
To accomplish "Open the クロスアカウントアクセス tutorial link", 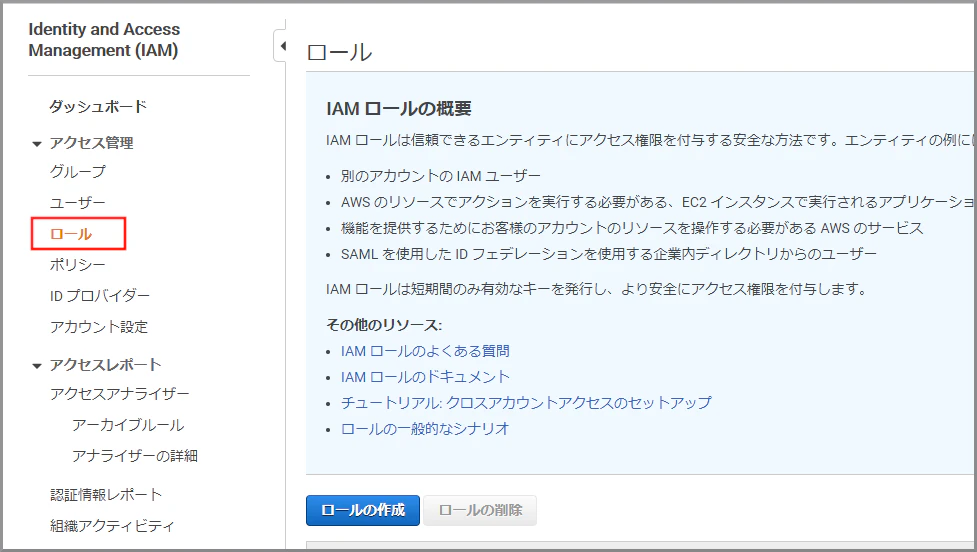I will [x=526, y=403].
